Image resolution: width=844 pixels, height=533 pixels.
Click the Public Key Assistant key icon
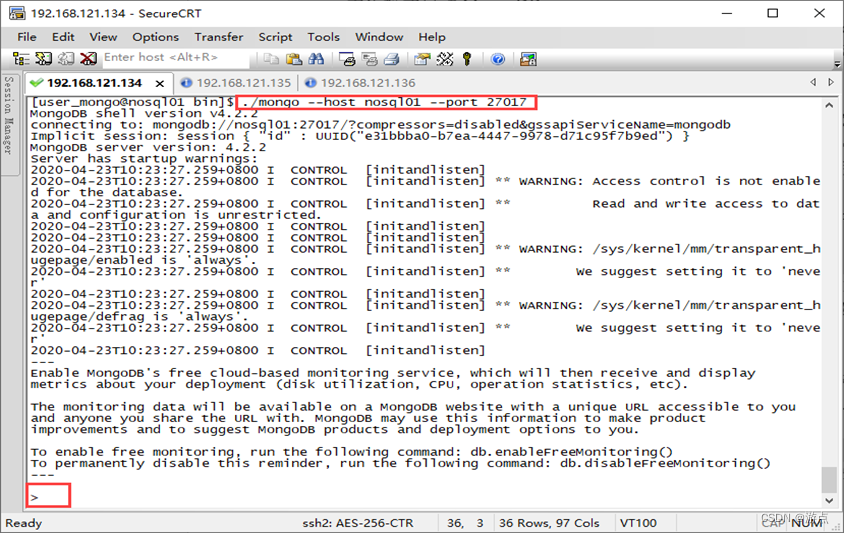[x=467, y=59]
